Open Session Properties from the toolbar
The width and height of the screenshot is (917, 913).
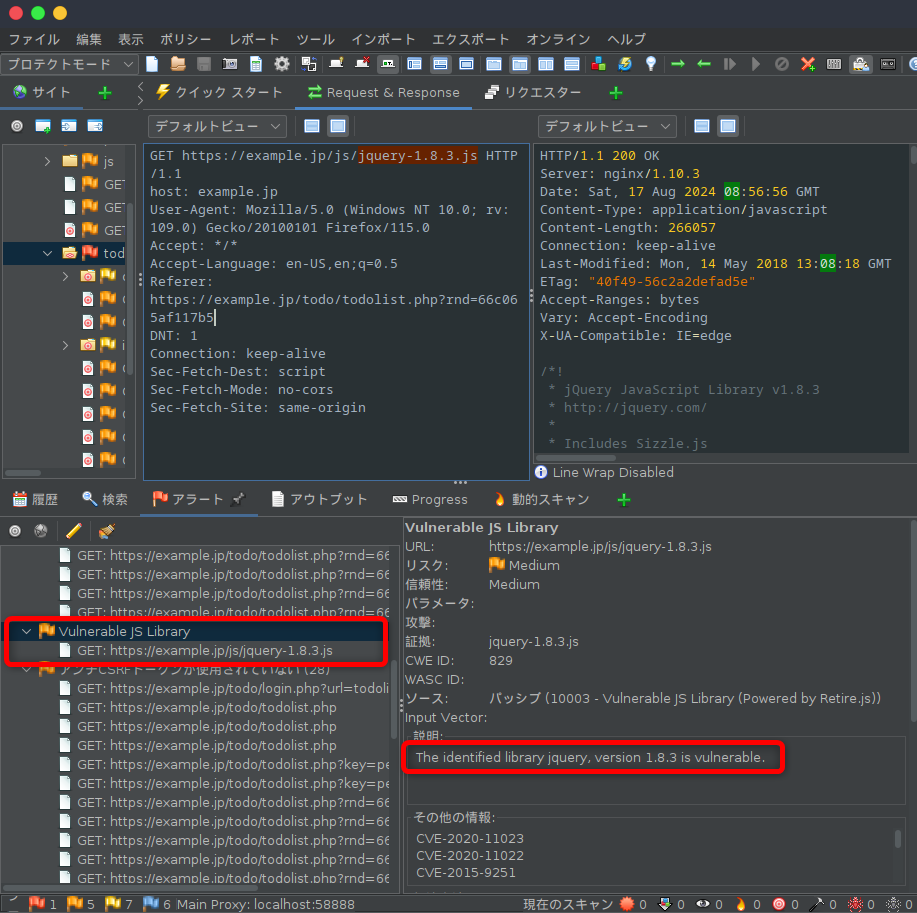pos(256,64)
